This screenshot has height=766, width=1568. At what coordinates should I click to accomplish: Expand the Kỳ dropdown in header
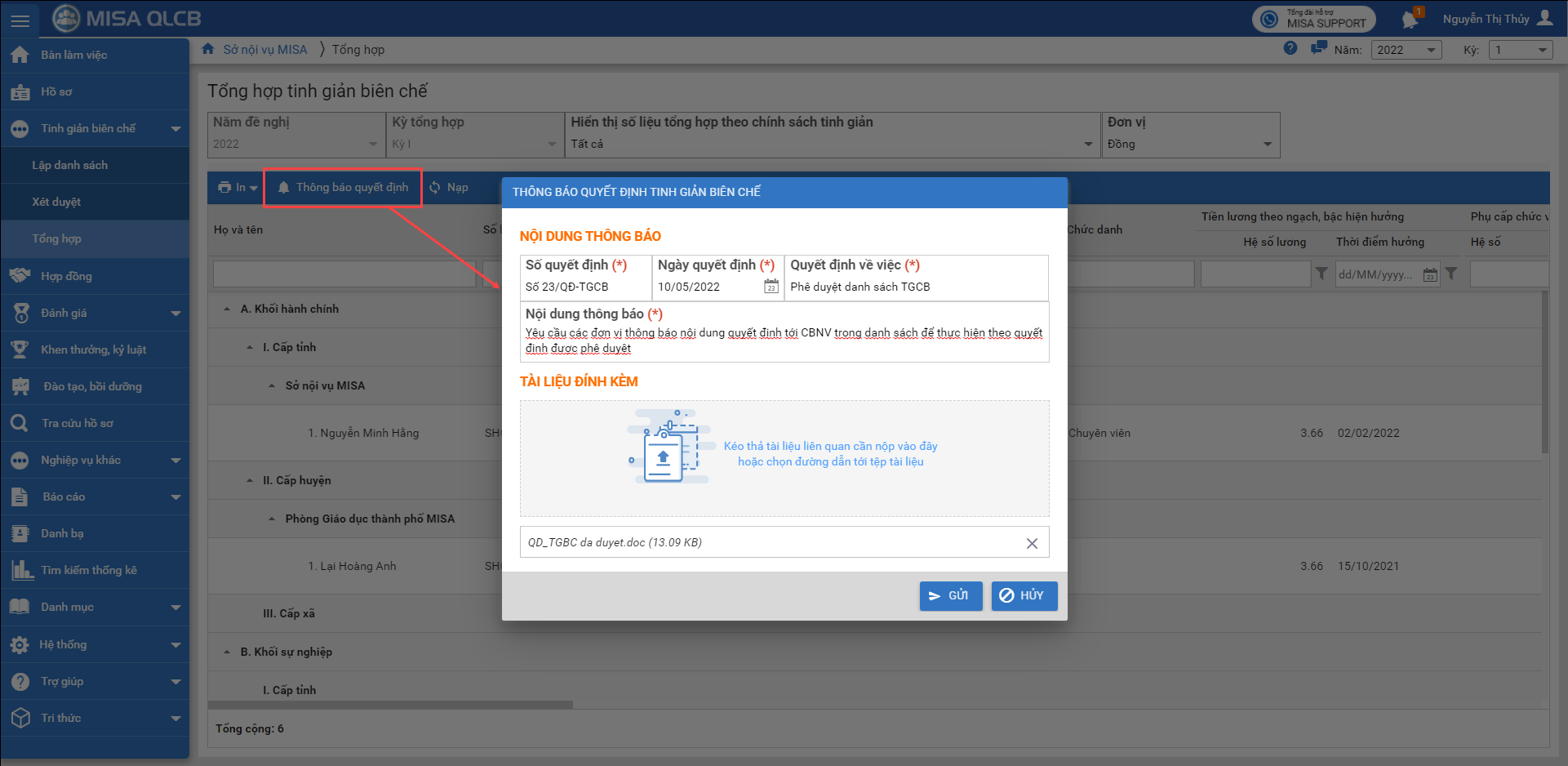point(1521,50)
